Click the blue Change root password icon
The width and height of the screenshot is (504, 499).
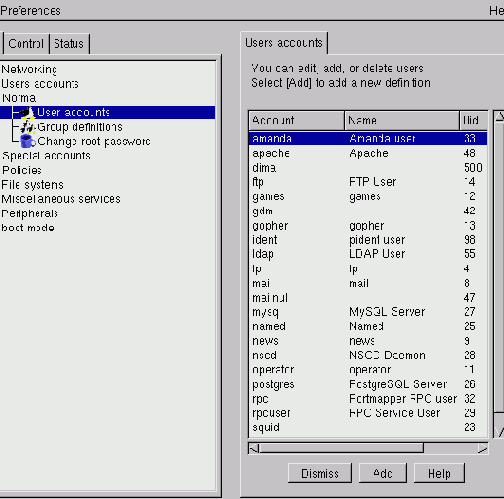tap(28, 141)
